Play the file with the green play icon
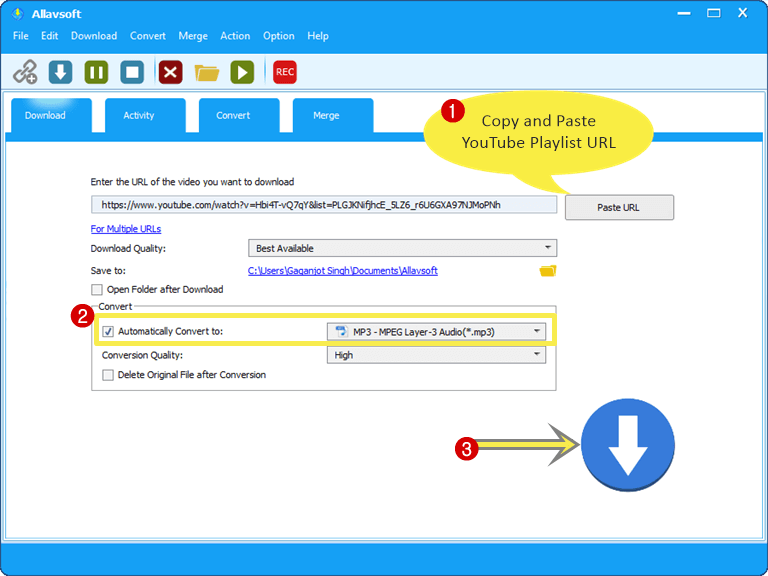 (x=242, y=72)
